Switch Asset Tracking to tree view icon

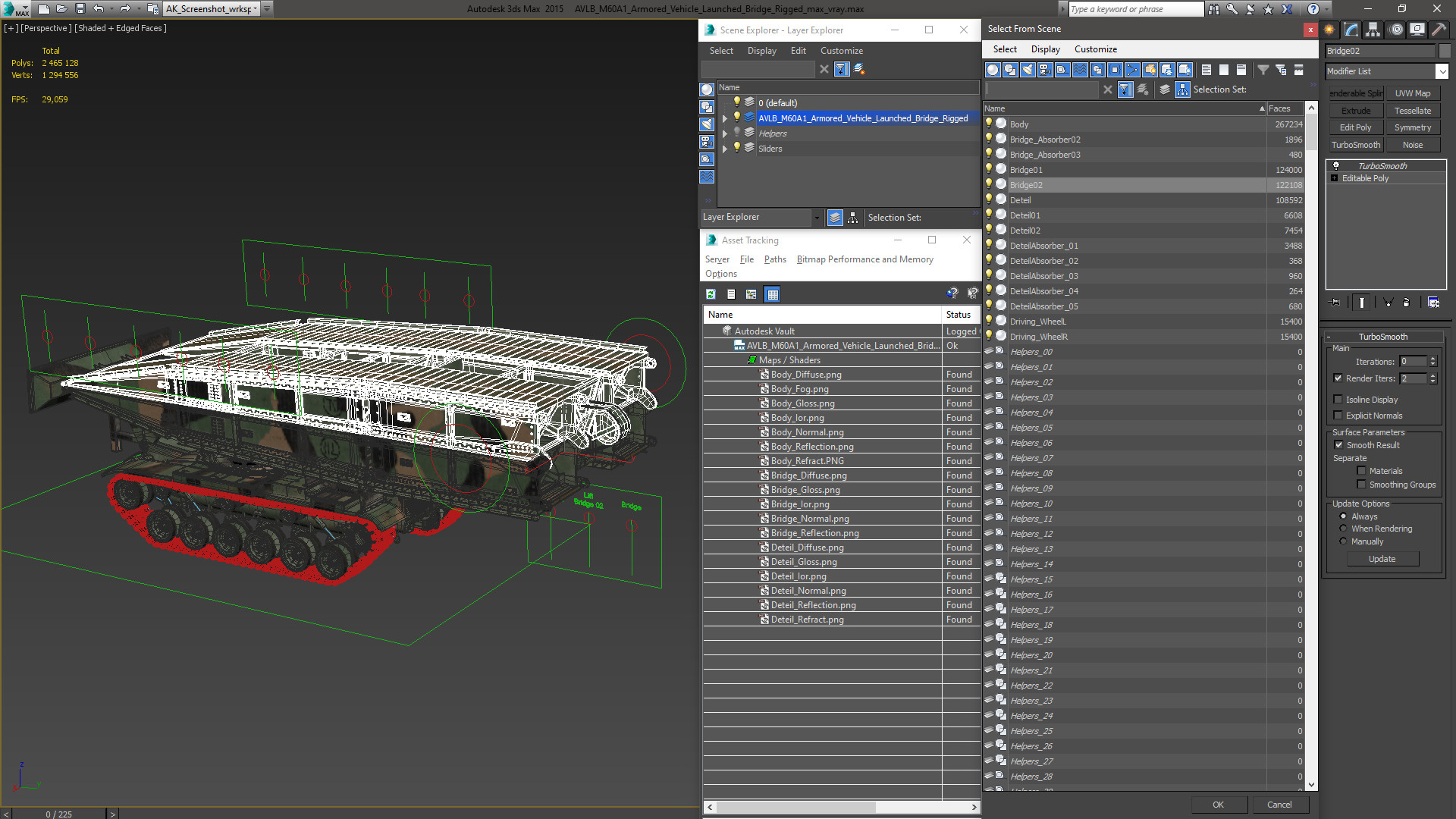(x=752, y=294)
